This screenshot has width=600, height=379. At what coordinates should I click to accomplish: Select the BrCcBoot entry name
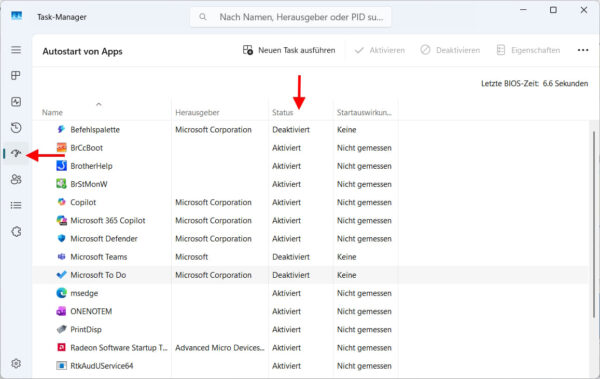[86, 148]
